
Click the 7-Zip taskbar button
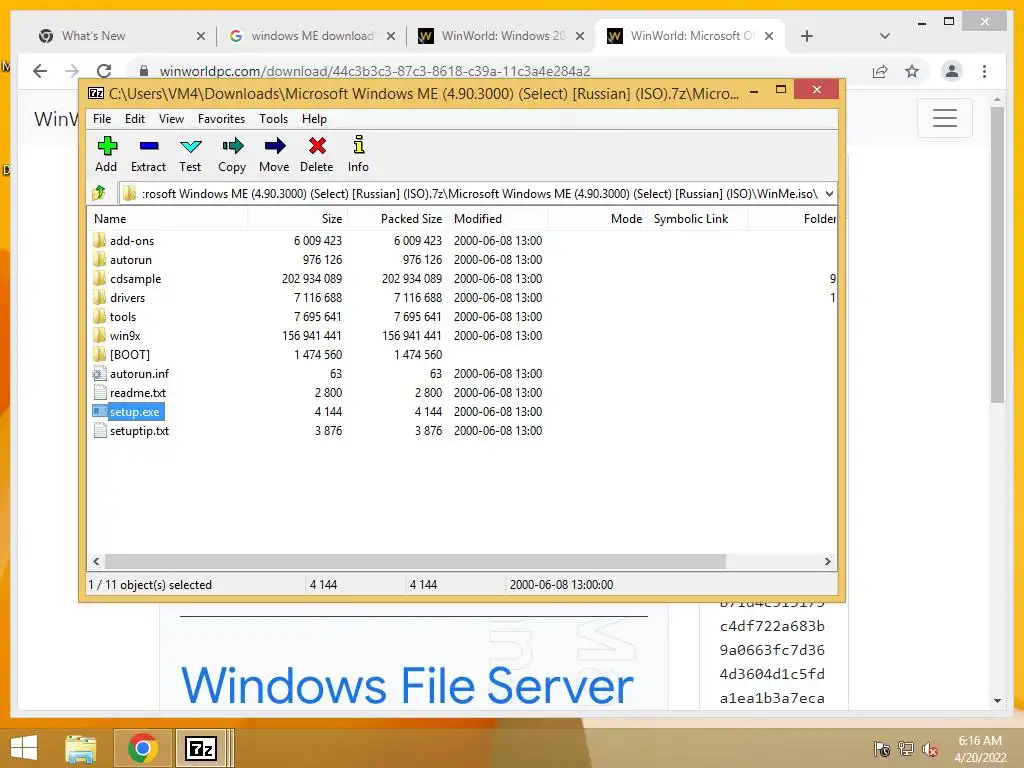(x=201, y=748)
